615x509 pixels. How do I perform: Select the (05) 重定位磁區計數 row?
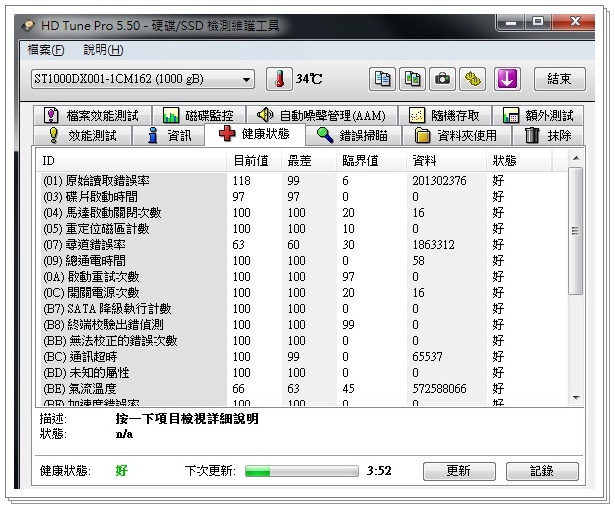tap(302, 229)
